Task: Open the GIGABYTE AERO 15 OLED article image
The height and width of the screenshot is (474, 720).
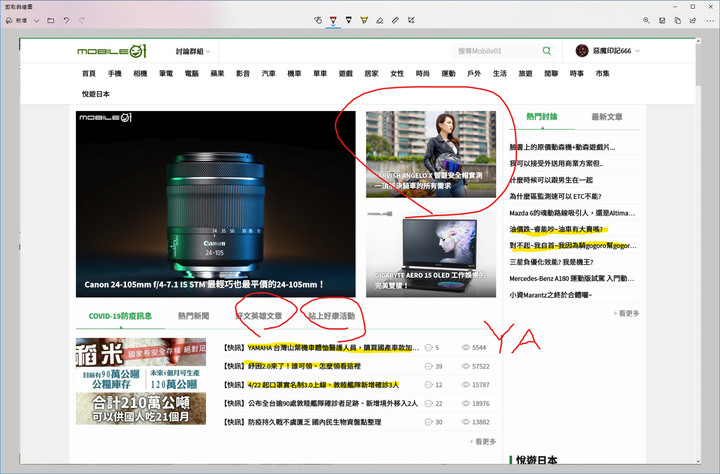Action: point(431,254)
